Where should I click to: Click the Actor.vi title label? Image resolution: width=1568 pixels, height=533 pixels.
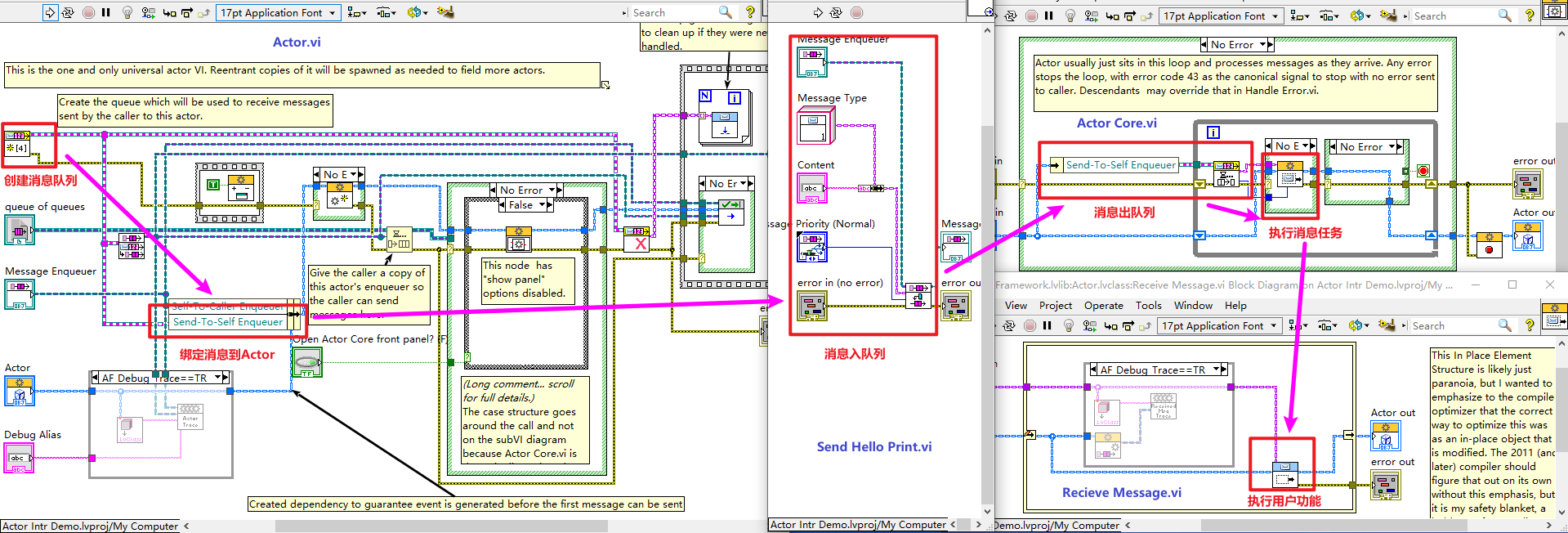click(297, 42)
